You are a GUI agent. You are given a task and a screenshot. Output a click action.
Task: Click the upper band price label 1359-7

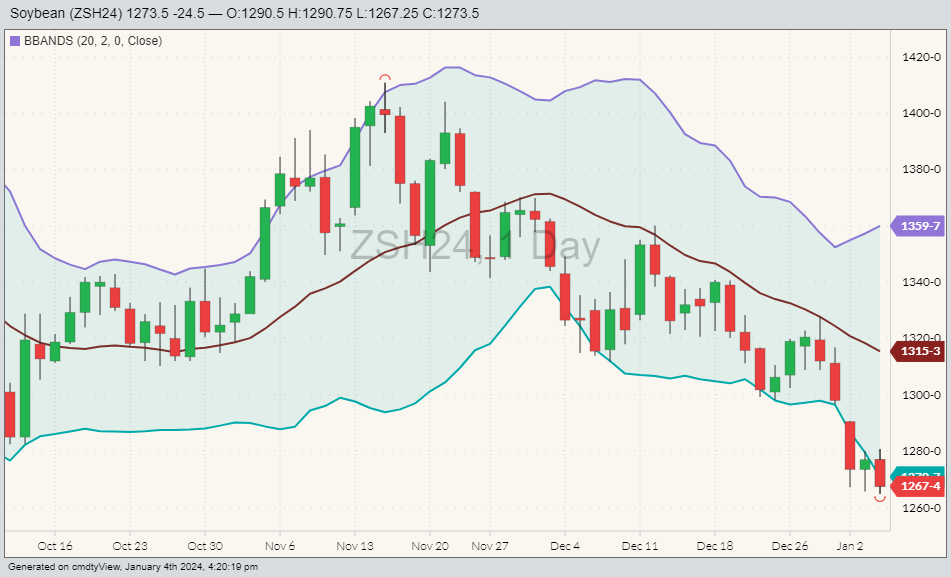click(920, 226)
